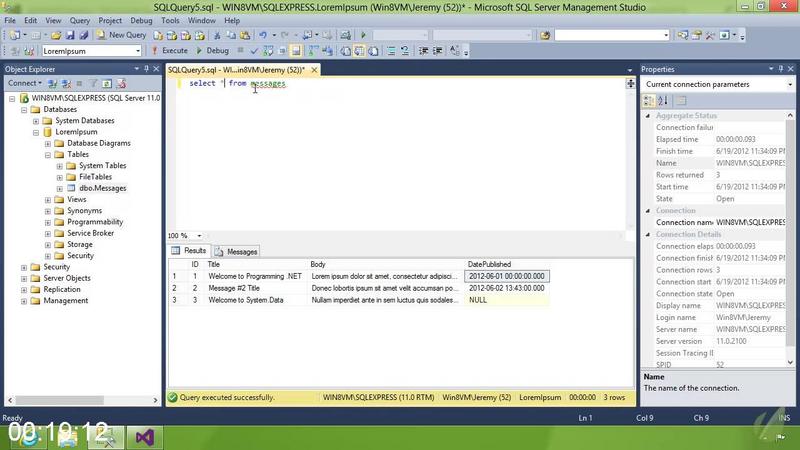Viewport: 800px width, 450px height.
Task: Click the Find text input box in toolbar
Action: click(608, 35)
